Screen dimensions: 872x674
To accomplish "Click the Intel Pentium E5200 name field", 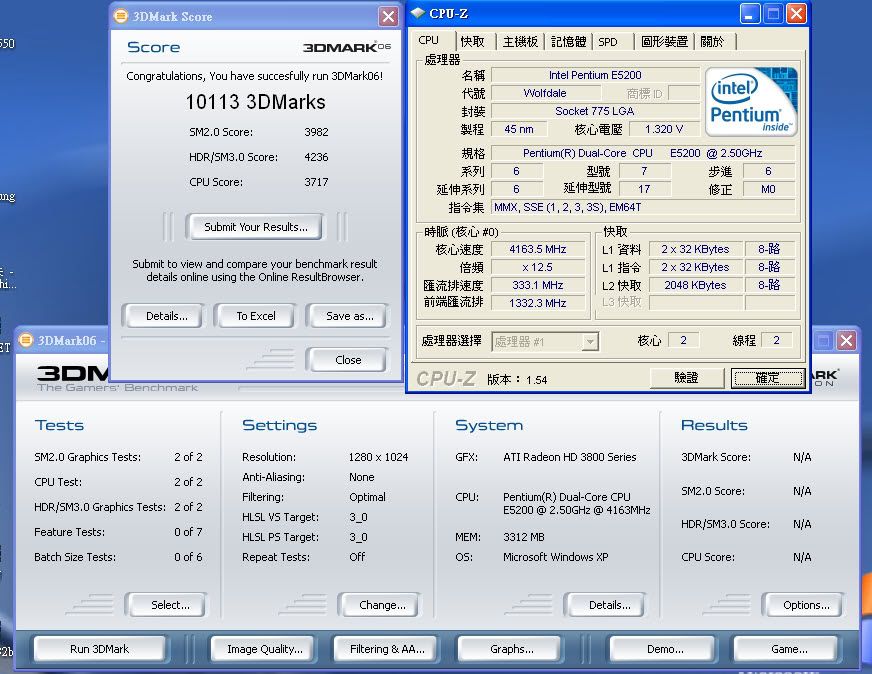I will 595,75.
